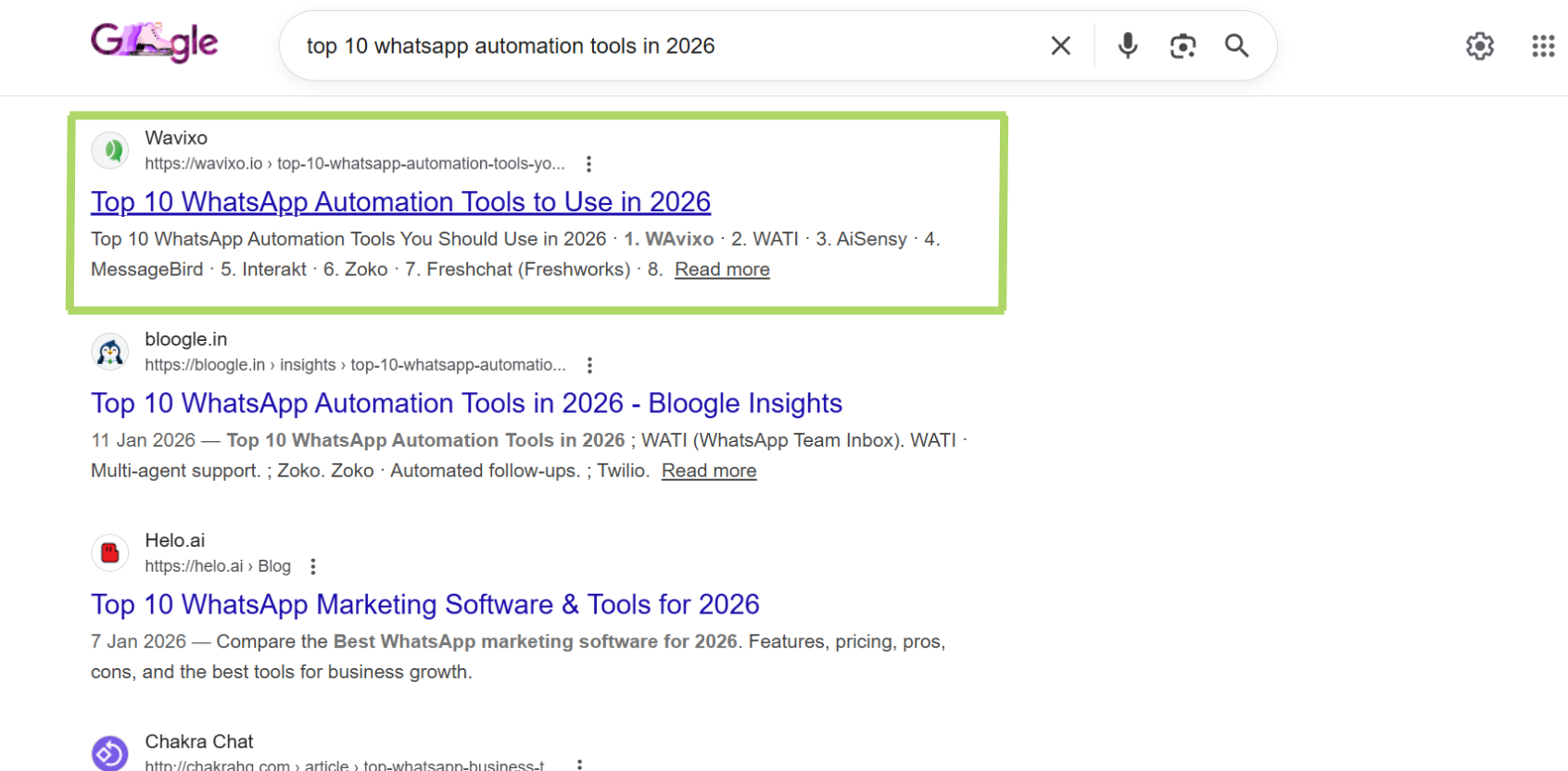1568x771 pixels.
Task: Open the Bloogle Insights result title
Action: pos(466,403)
